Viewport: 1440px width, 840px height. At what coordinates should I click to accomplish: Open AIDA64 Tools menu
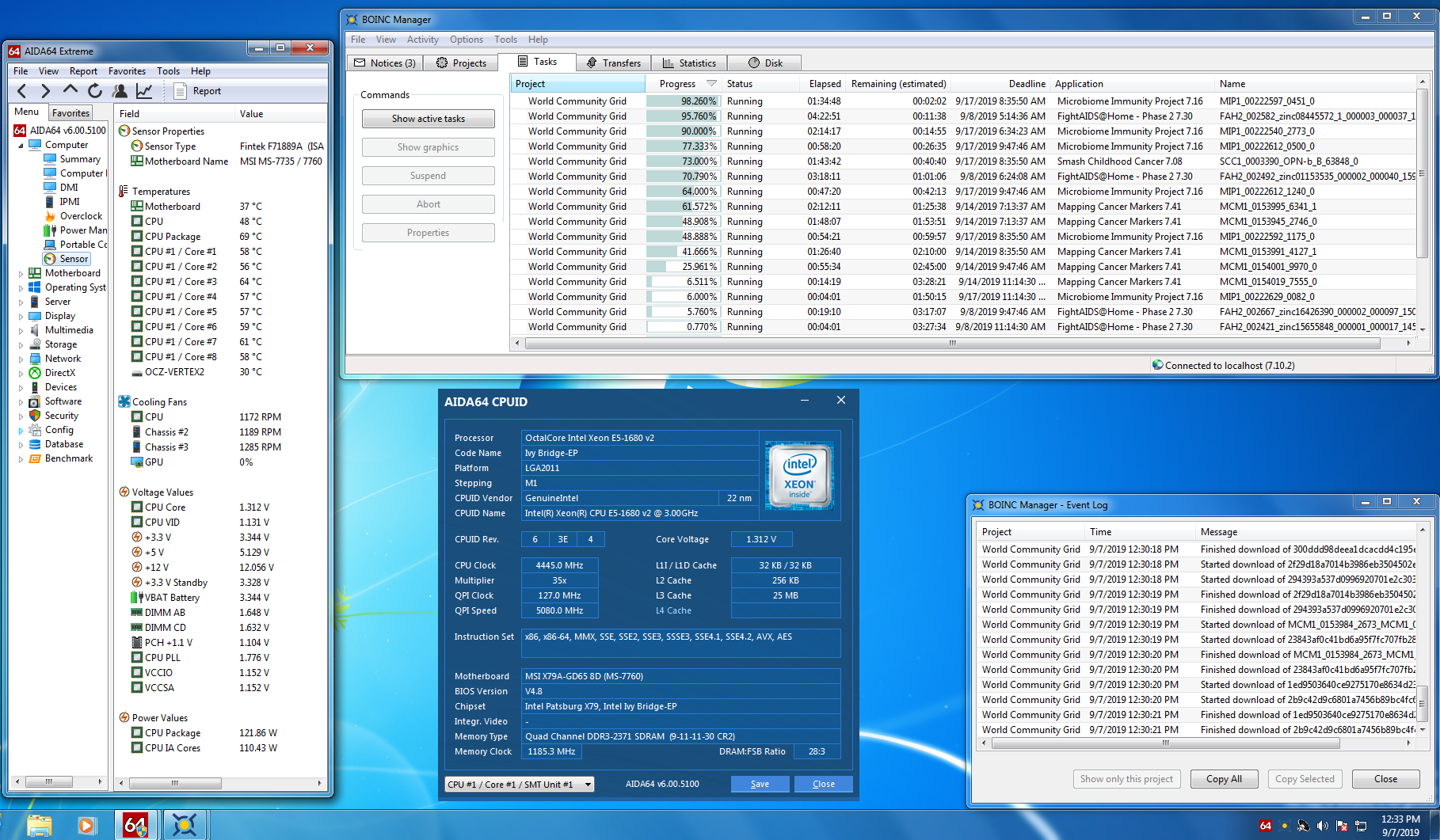[168, 71]
